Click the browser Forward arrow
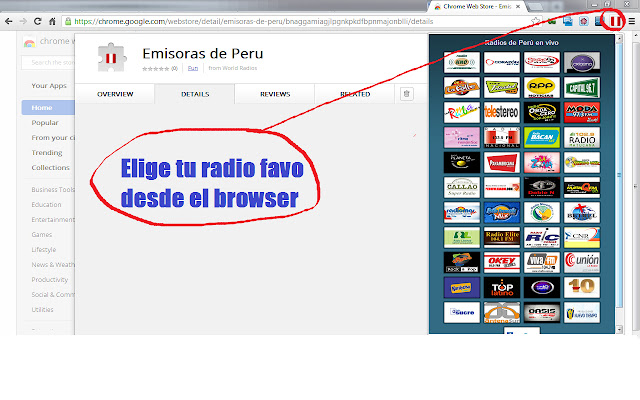Viewport: 640px width, 400px height. 23,21
